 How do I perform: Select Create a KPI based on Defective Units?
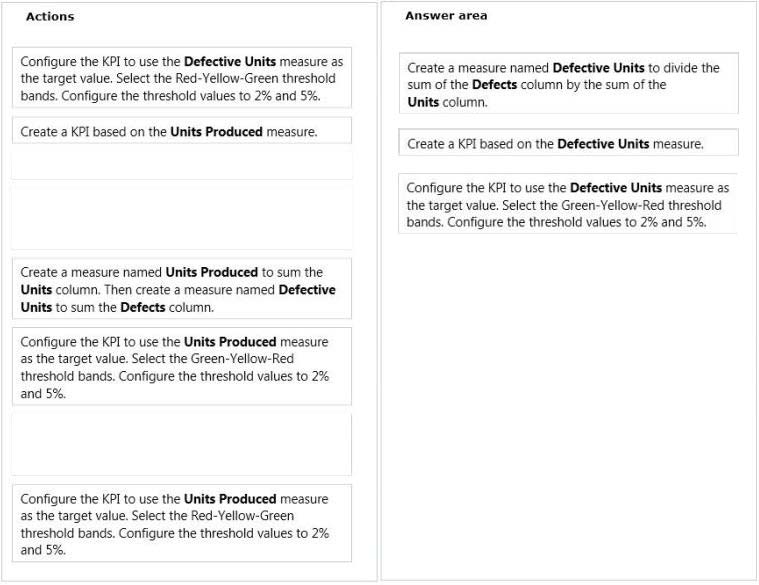click(x=568, y=143)
